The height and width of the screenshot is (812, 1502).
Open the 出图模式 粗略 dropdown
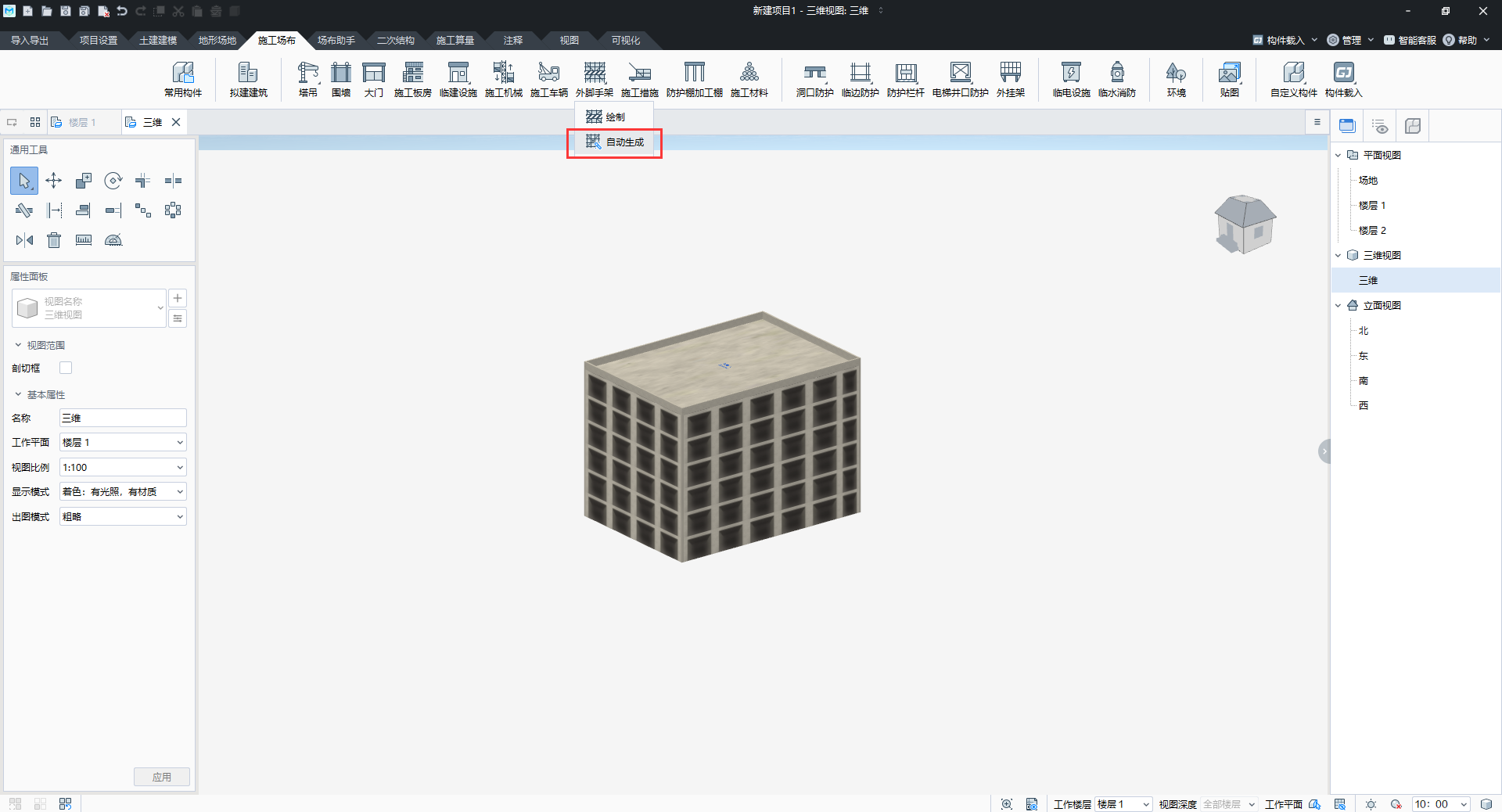pyautogui.click(x=123, y=516)
